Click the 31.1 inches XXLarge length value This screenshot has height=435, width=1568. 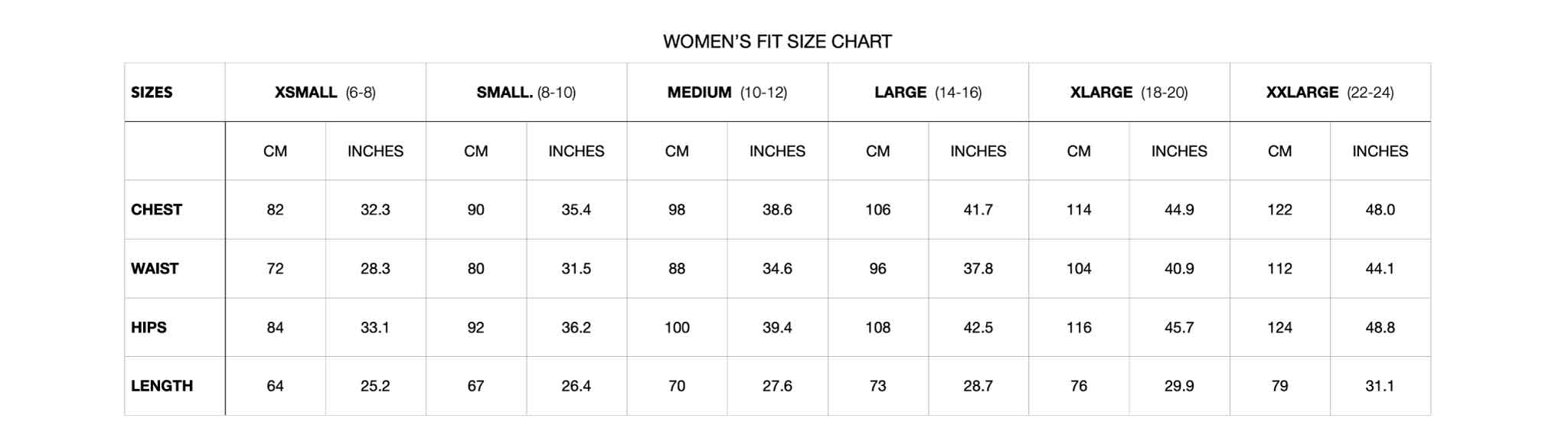click(x=1380, y=386)
